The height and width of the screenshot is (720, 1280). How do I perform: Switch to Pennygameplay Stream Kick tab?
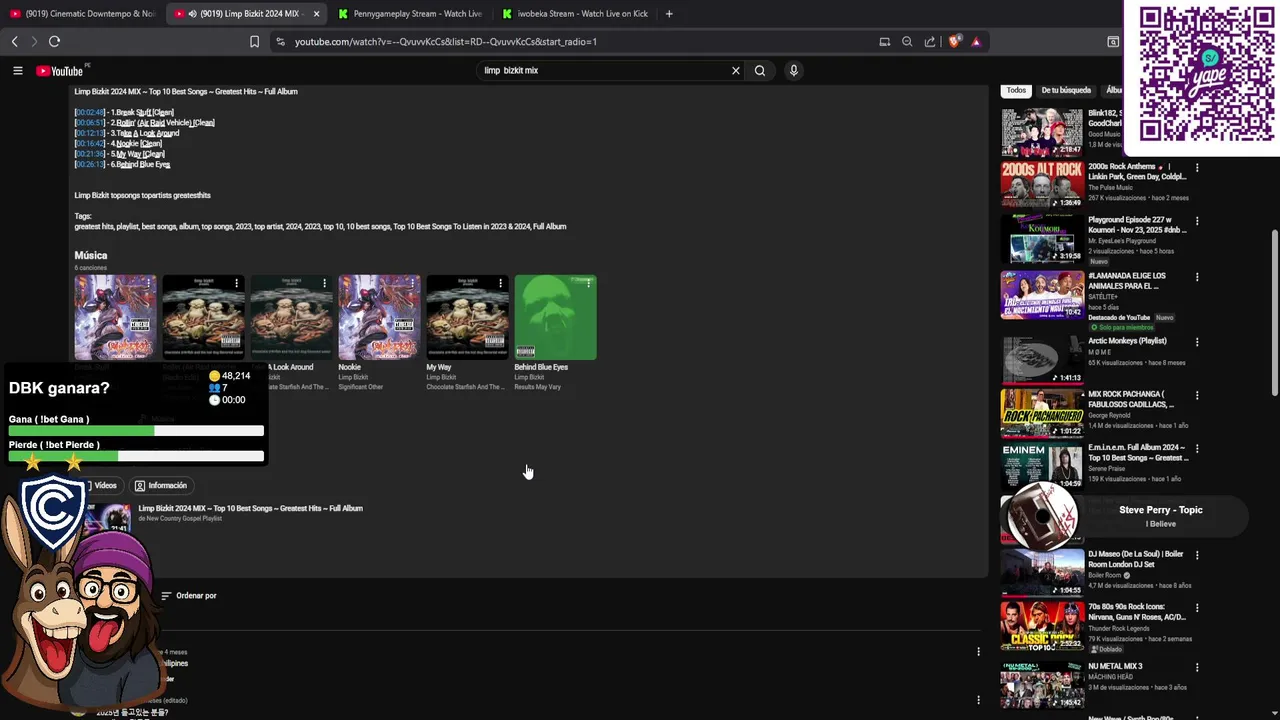[x=409, y=14]
